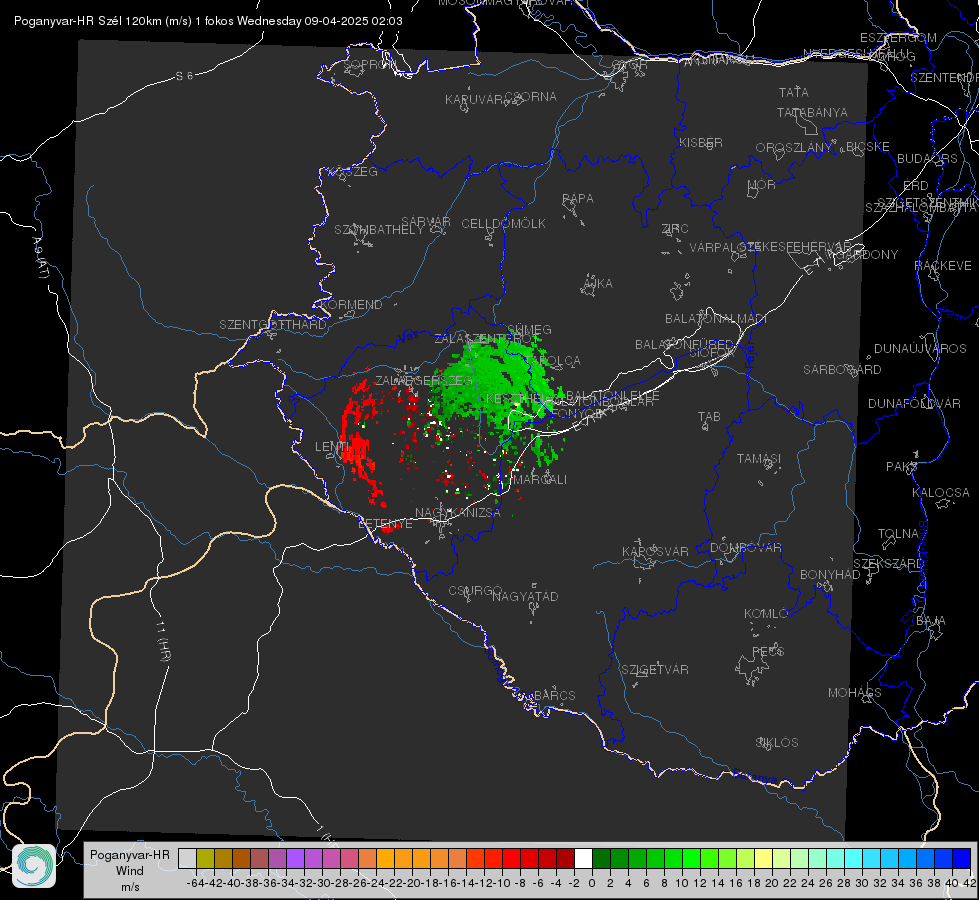Viewport: 979px width, 900px height.
Task: Click the 'Poganyvar-HR Wind m/s' legend title
Action: click(x=130, y=871)
